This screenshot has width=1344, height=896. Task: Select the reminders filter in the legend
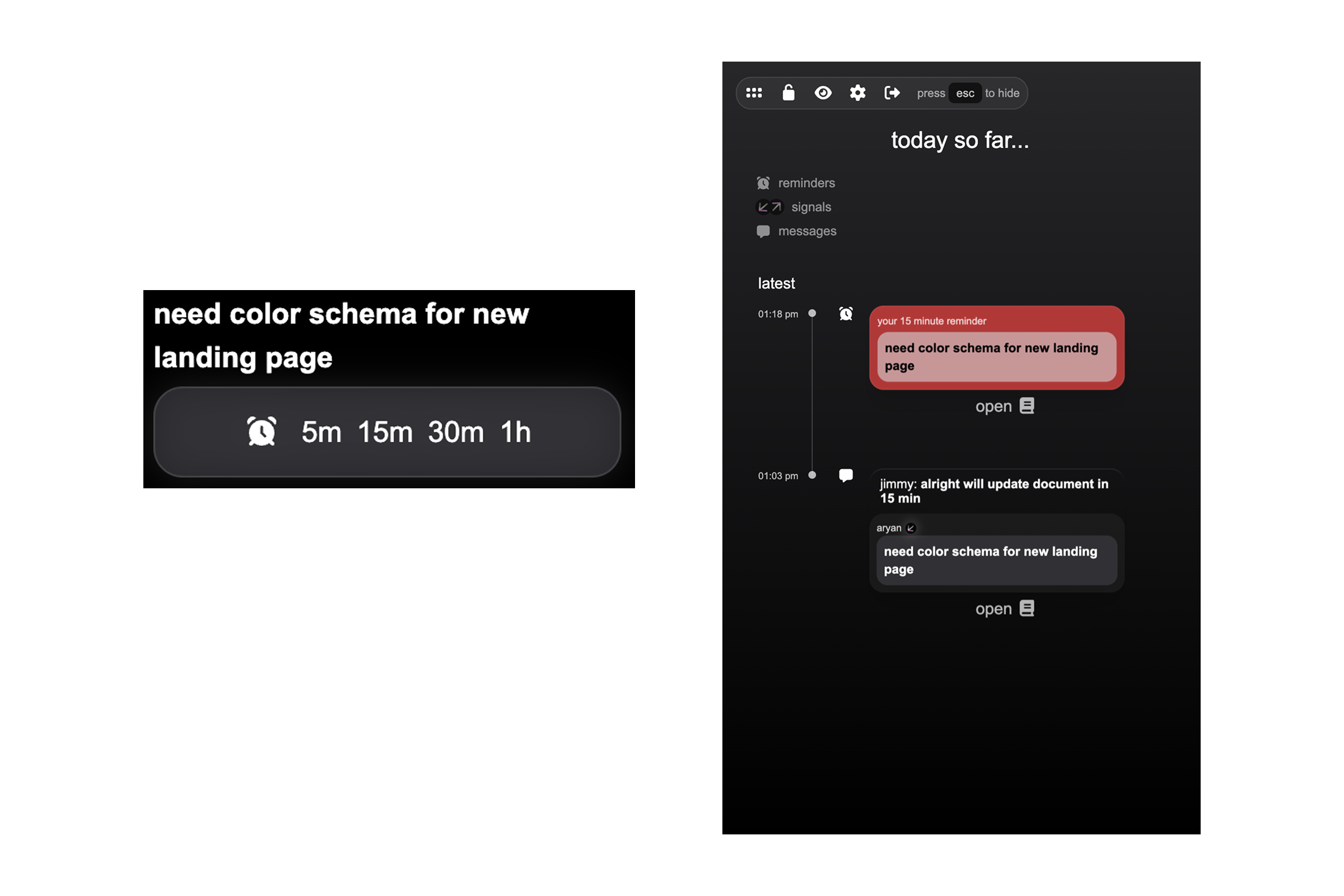pos(807,183)
